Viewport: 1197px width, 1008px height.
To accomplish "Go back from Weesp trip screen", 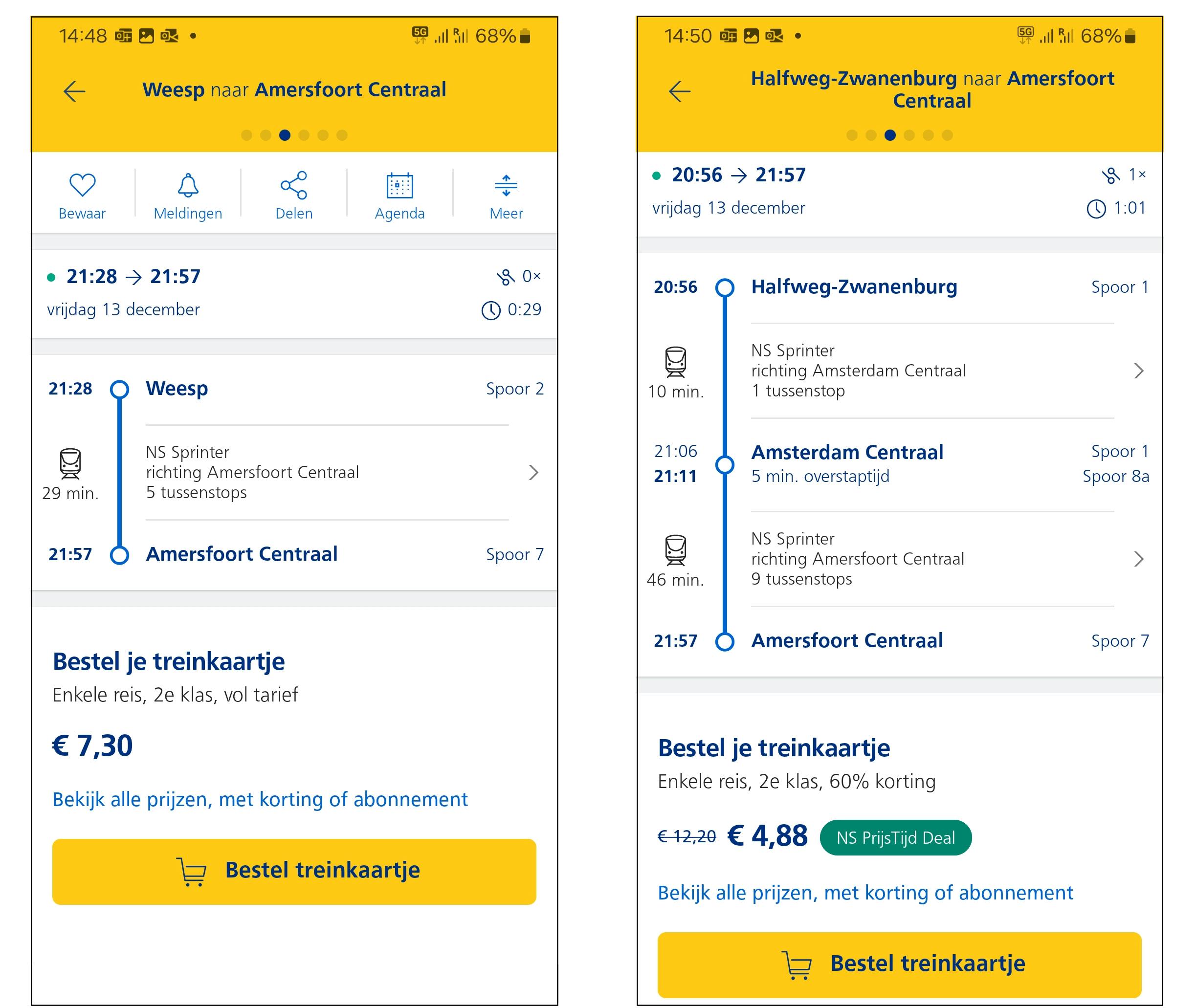I will tap(74, 91).
